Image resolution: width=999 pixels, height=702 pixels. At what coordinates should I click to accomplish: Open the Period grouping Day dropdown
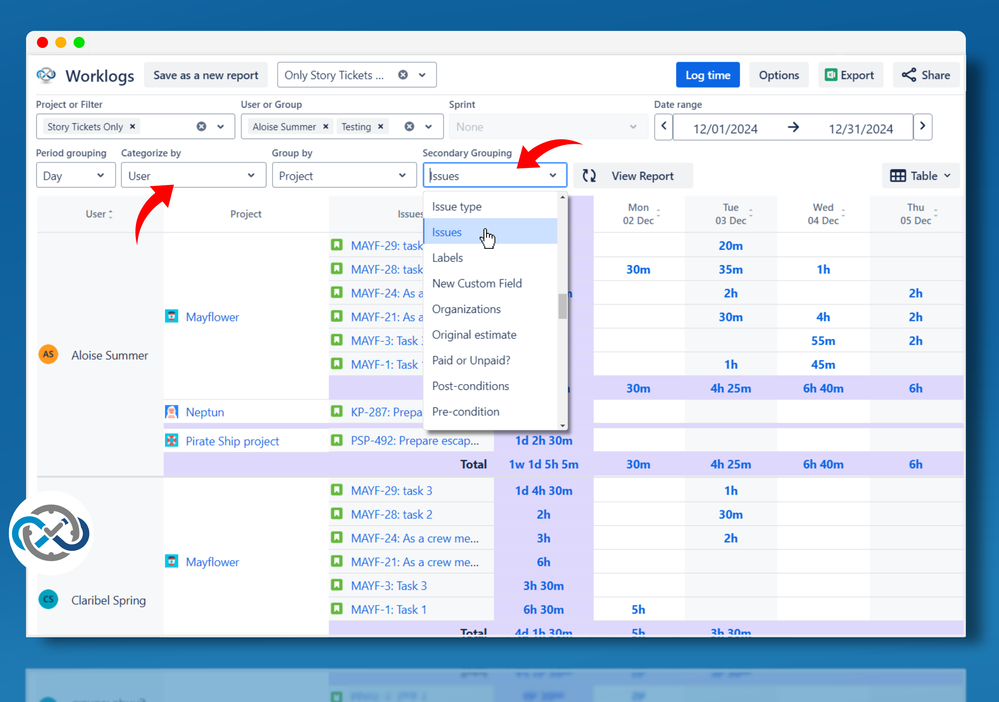point(76,175)
